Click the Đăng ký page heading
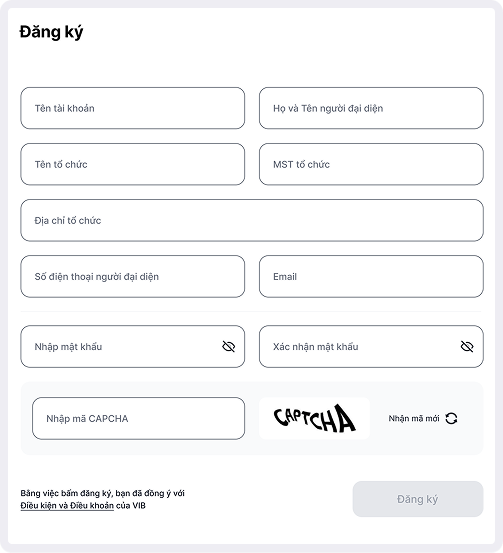503x553 pixels. pyautogui.click(x=51, y=32)
